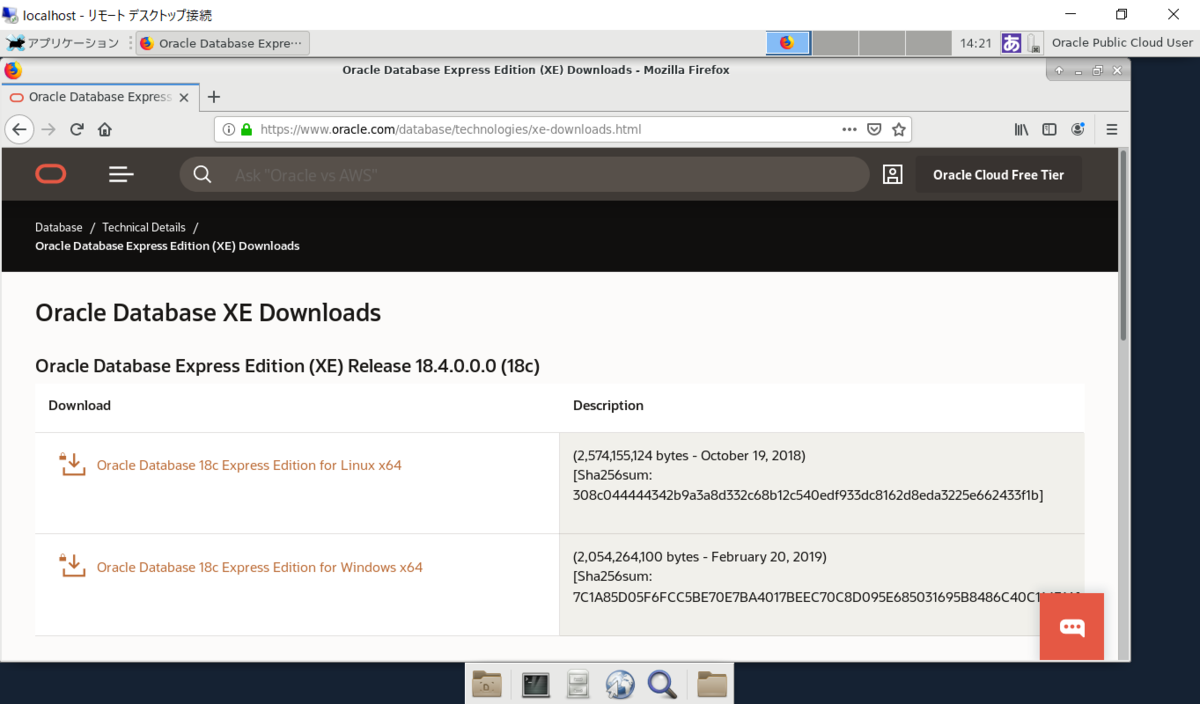Toggle the あ Japanese input method indicator
The height and width of the screenshot is (704, 1200).
click(x=1011, y=43)
